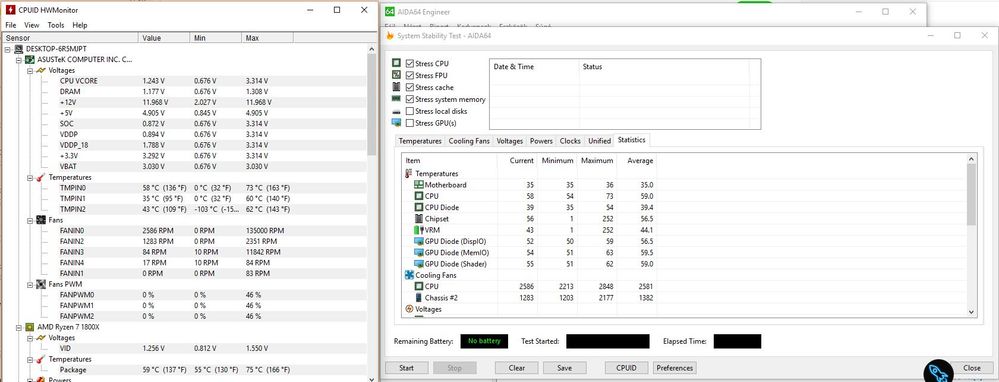Uncheck the Stress FPU checkbox
999x382 pixels.
pos(410,75)
